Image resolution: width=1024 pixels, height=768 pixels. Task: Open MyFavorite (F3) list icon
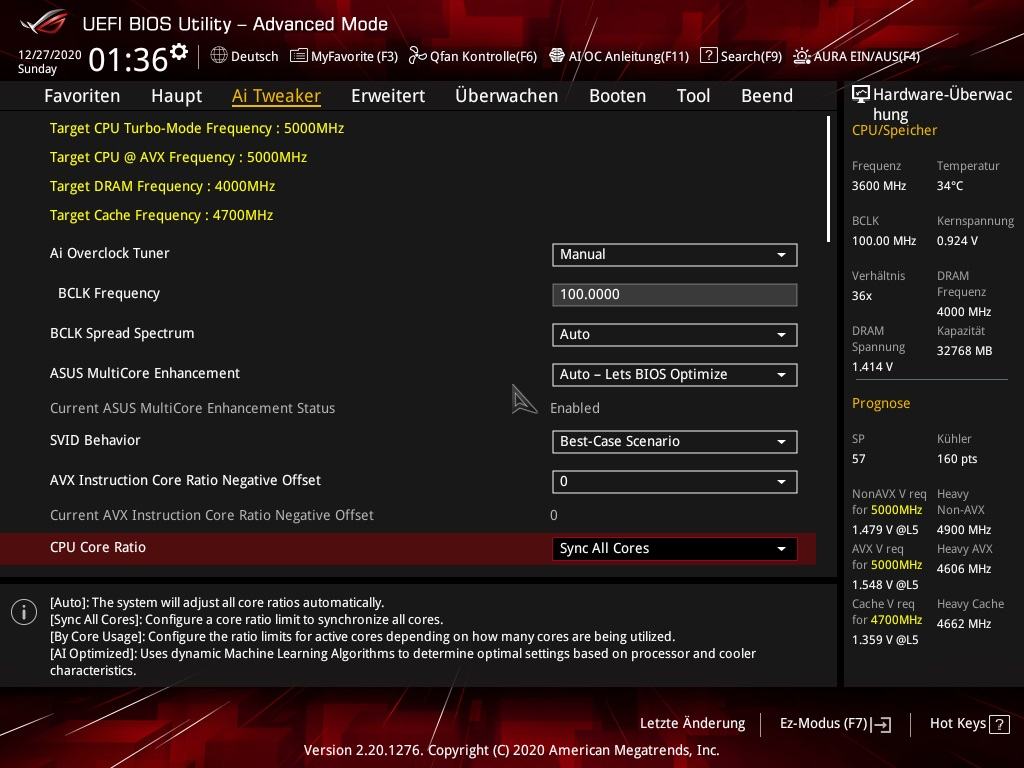[298, 56]
